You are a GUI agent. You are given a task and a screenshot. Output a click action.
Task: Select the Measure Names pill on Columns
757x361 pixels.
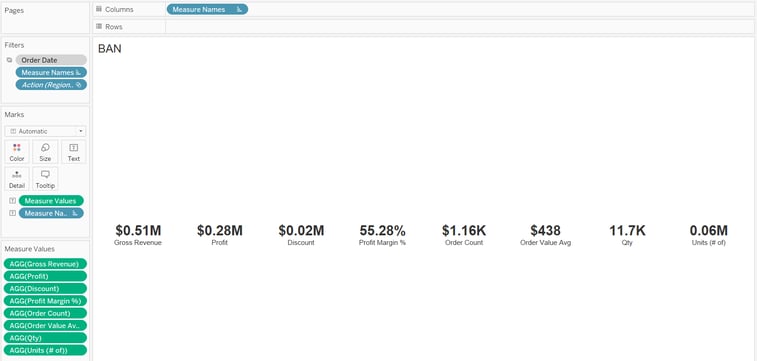[x=207, y=9]
